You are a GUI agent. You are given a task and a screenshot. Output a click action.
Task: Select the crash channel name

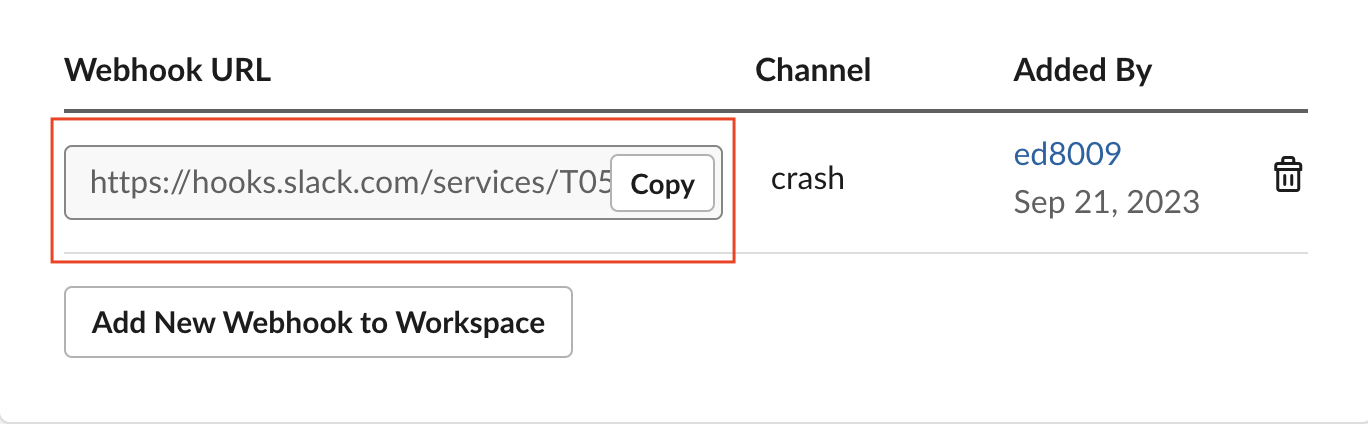(x=808, y=179)
